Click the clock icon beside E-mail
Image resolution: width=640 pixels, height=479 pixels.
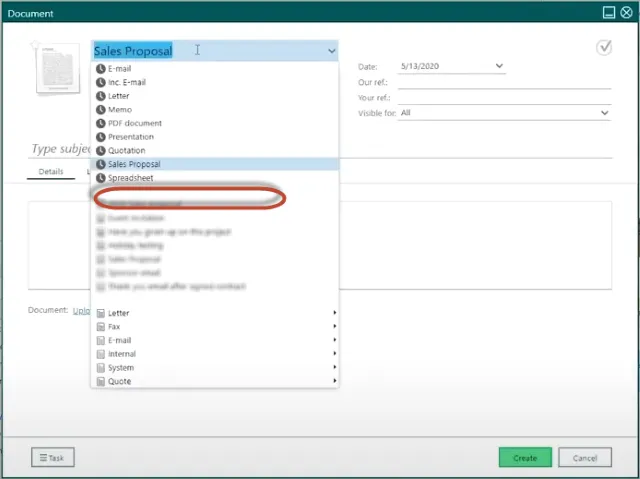point(100,69)
